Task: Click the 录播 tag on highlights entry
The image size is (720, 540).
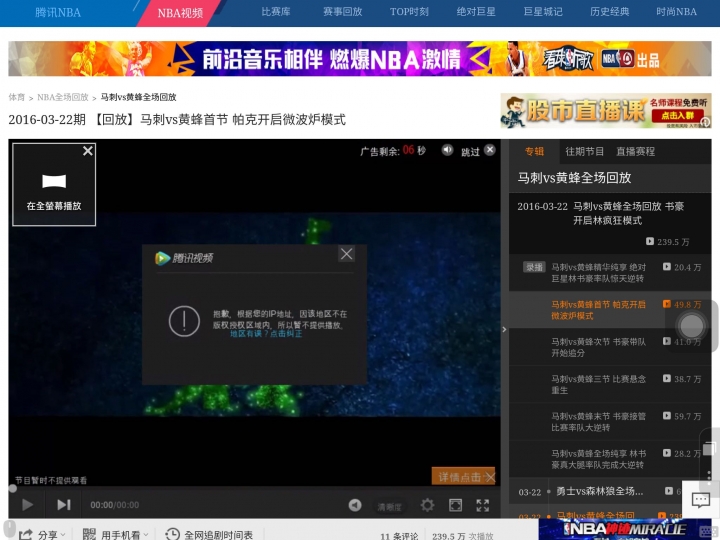Action: coord(534,267)
